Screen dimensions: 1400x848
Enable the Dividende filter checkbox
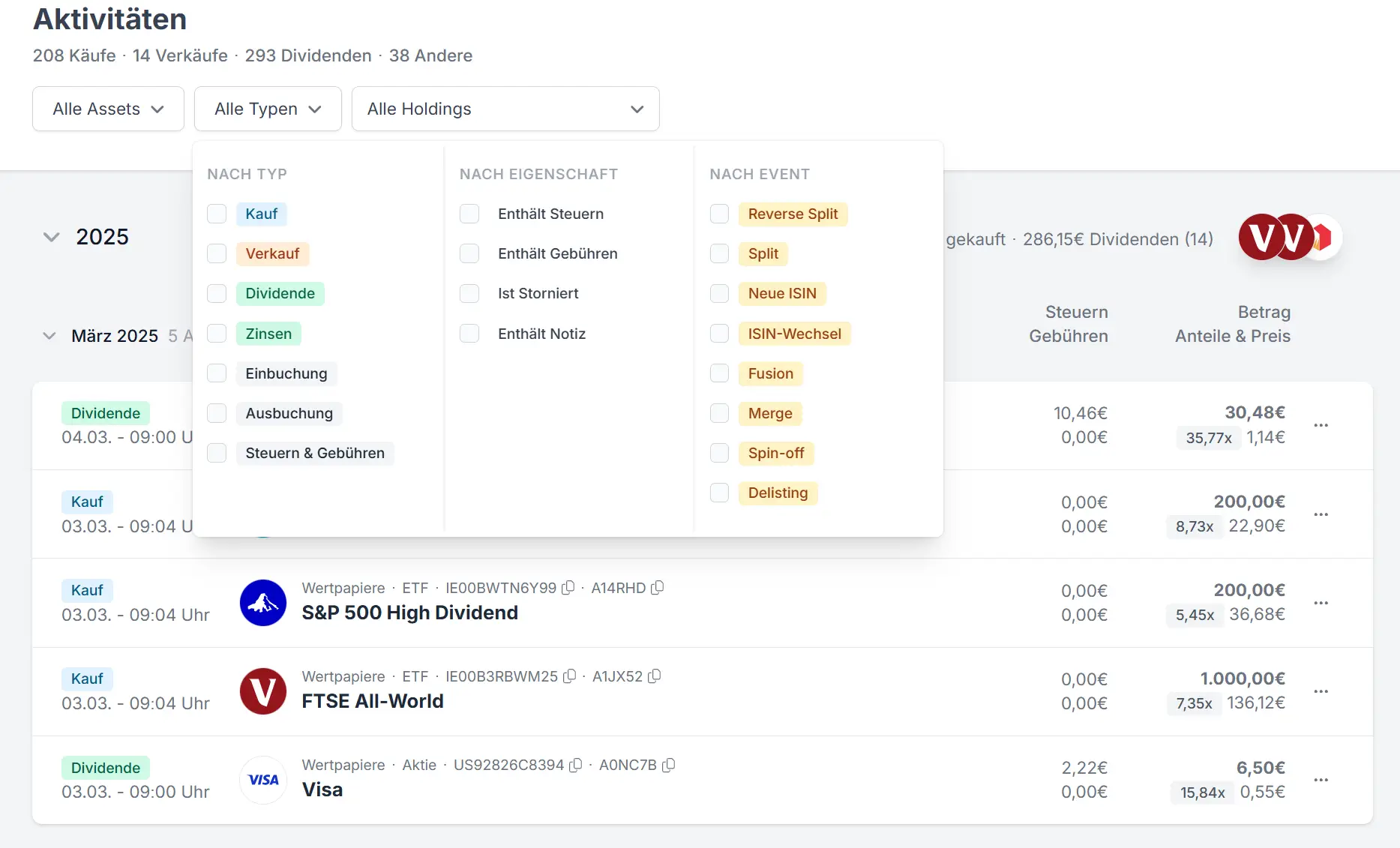[x=217, y=293]
